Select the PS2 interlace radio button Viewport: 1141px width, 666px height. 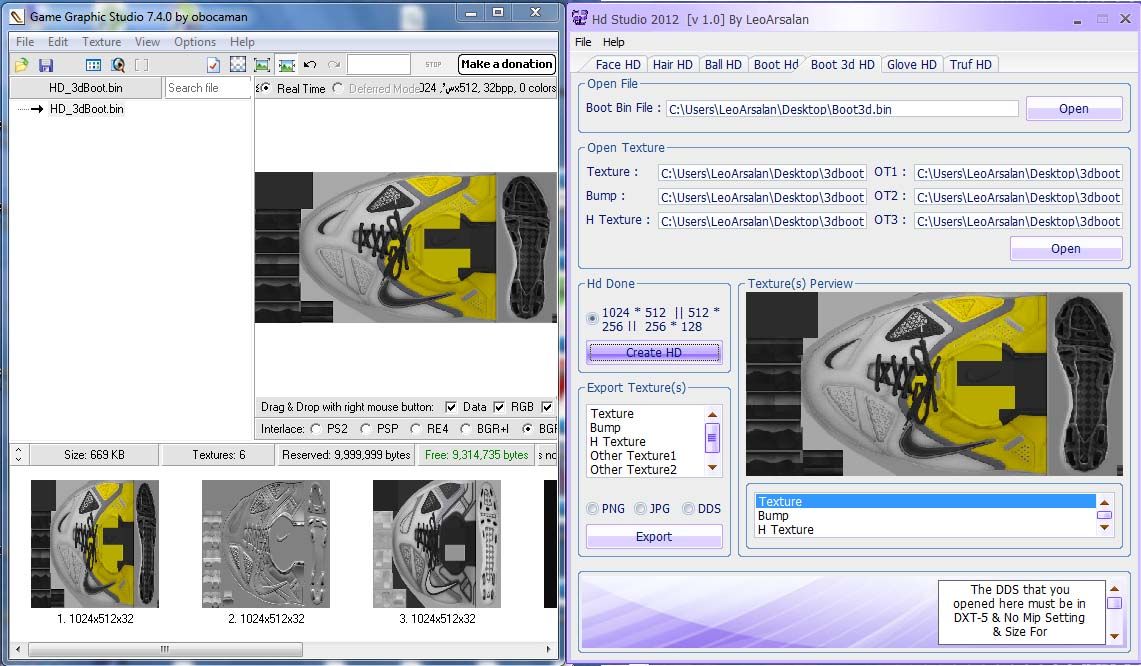317,429
